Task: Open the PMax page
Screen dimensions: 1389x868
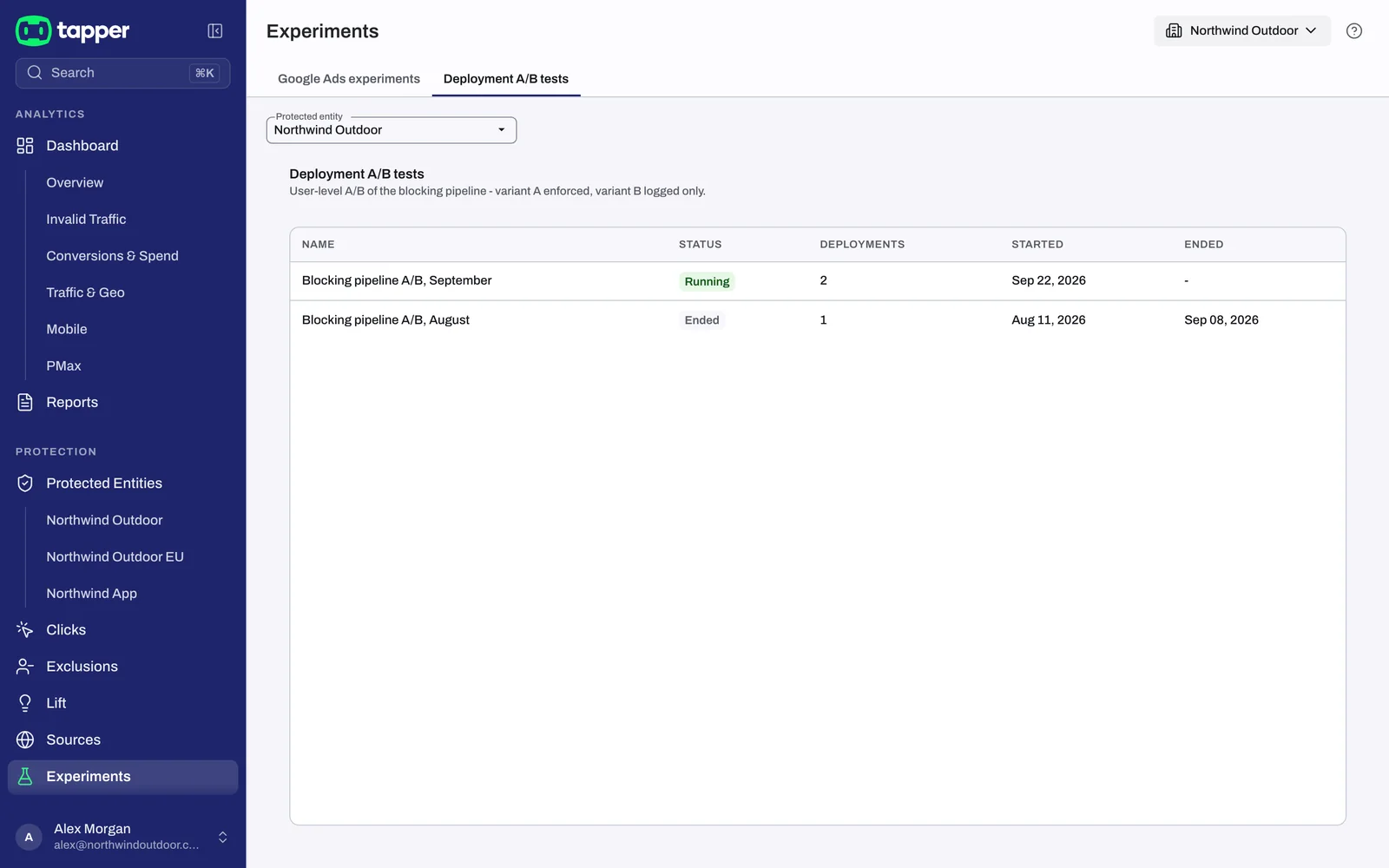Action: [x=63, y=365]
